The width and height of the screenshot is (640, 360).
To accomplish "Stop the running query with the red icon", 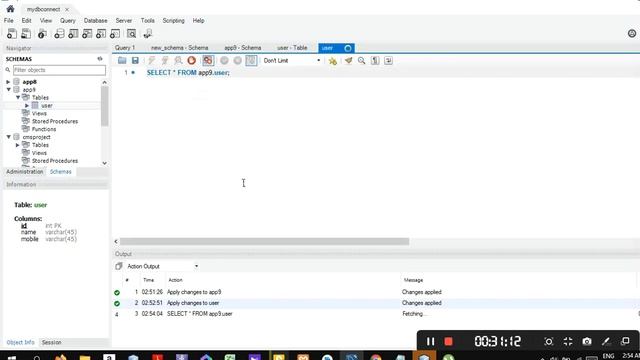I will point(191,60).
